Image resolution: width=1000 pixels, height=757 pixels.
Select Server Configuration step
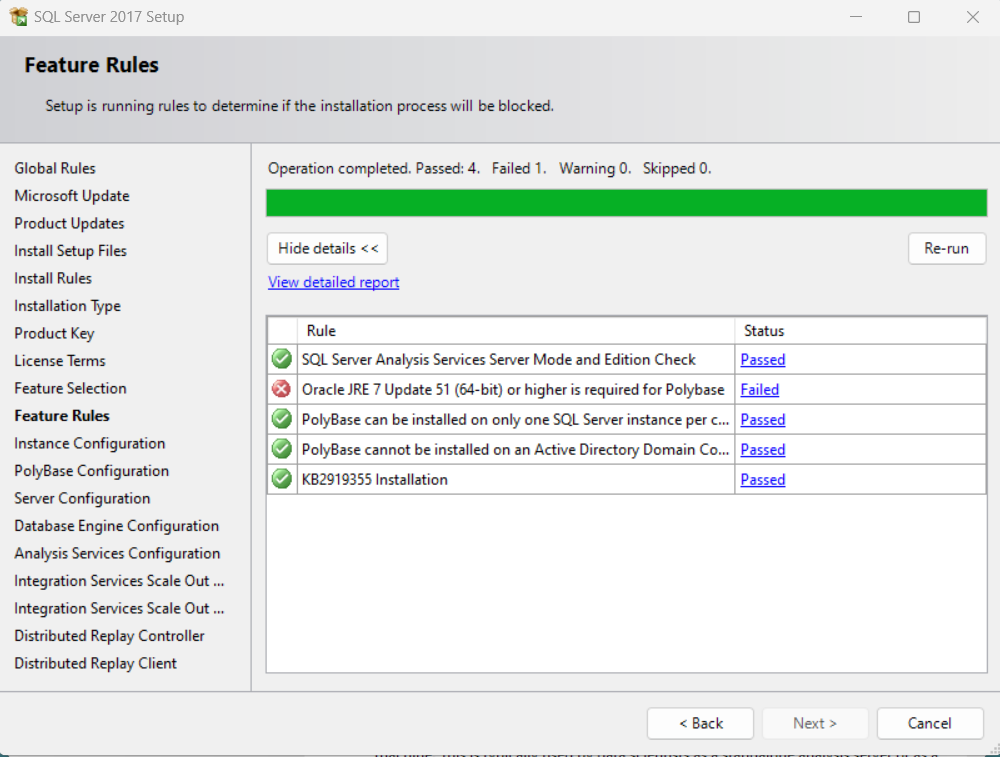tap(82, 498)
